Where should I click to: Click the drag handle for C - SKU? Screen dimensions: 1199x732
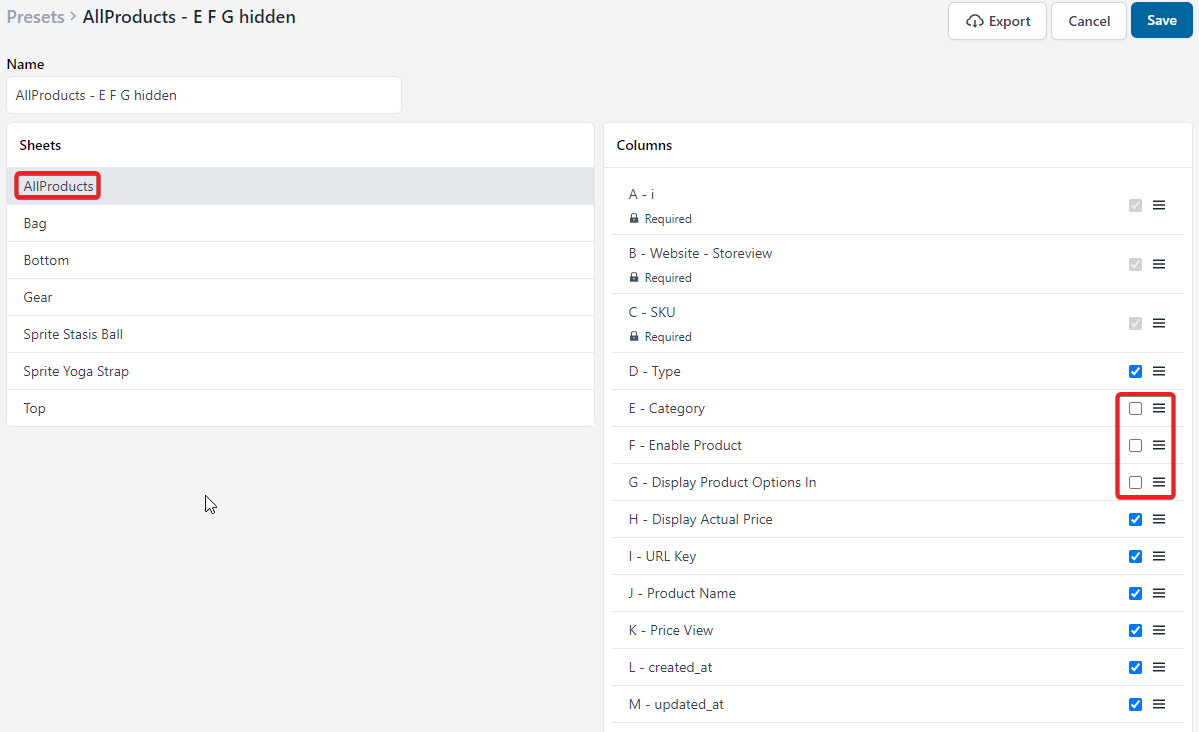(1159, 323)
